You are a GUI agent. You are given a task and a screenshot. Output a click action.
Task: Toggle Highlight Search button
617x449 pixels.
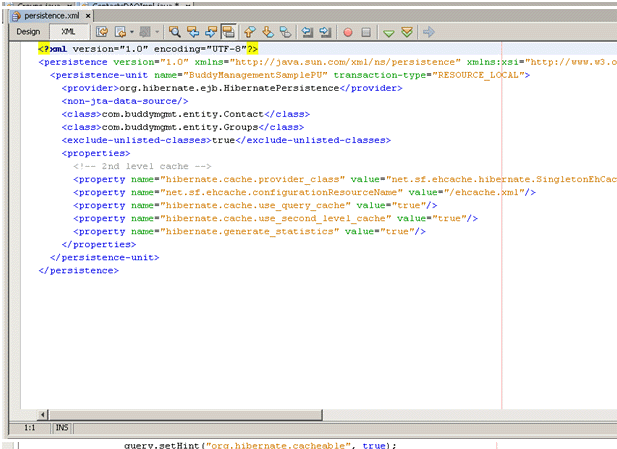click(228, 32)
